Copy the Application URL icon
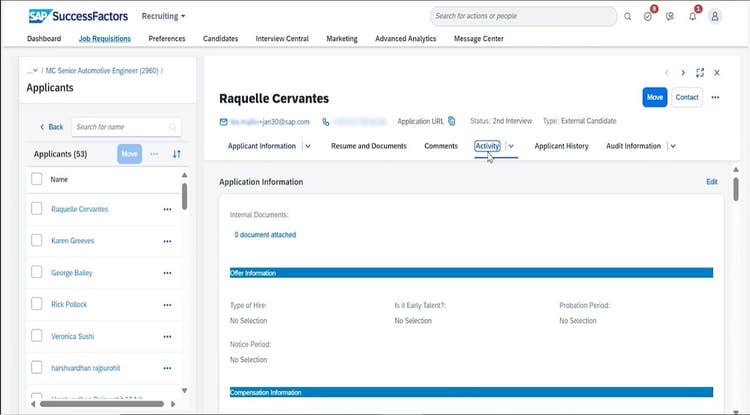The width and height of the screenshot is (750, 415). (452, 121)
